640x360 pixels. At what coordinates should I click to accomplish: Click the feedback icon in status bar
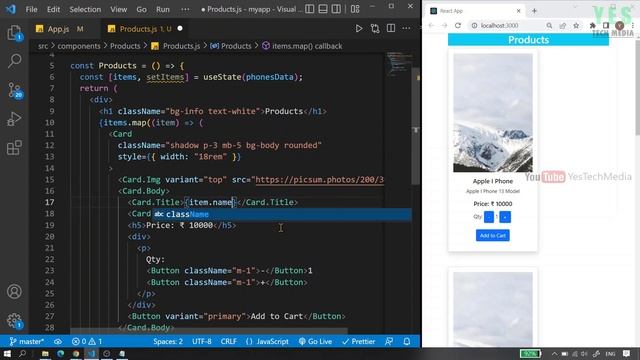click(389, 342)
